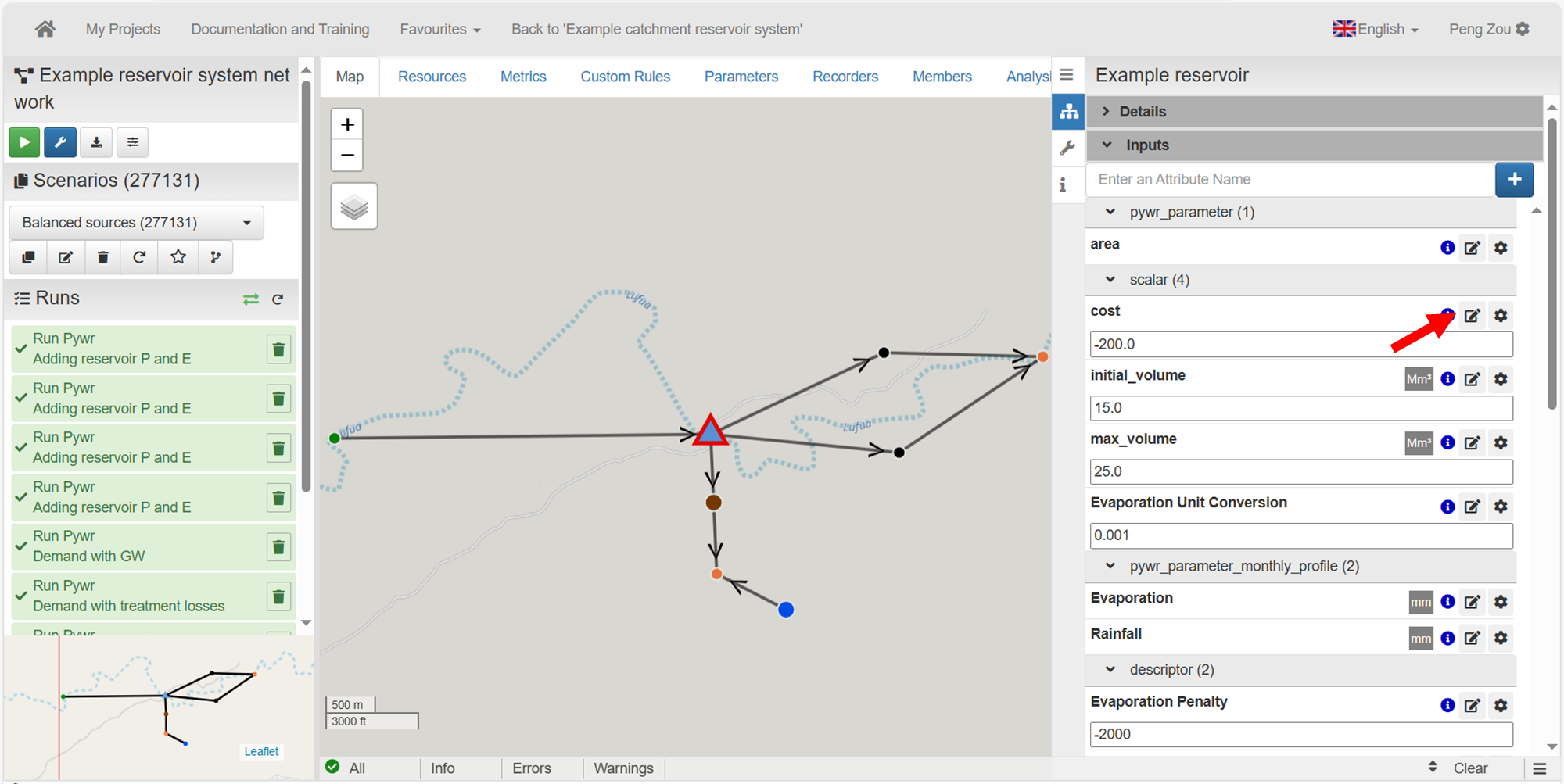Show only Warnings in the log
Image resolution: width=1564 pixels, height=784 pixels.
point(623,768)
